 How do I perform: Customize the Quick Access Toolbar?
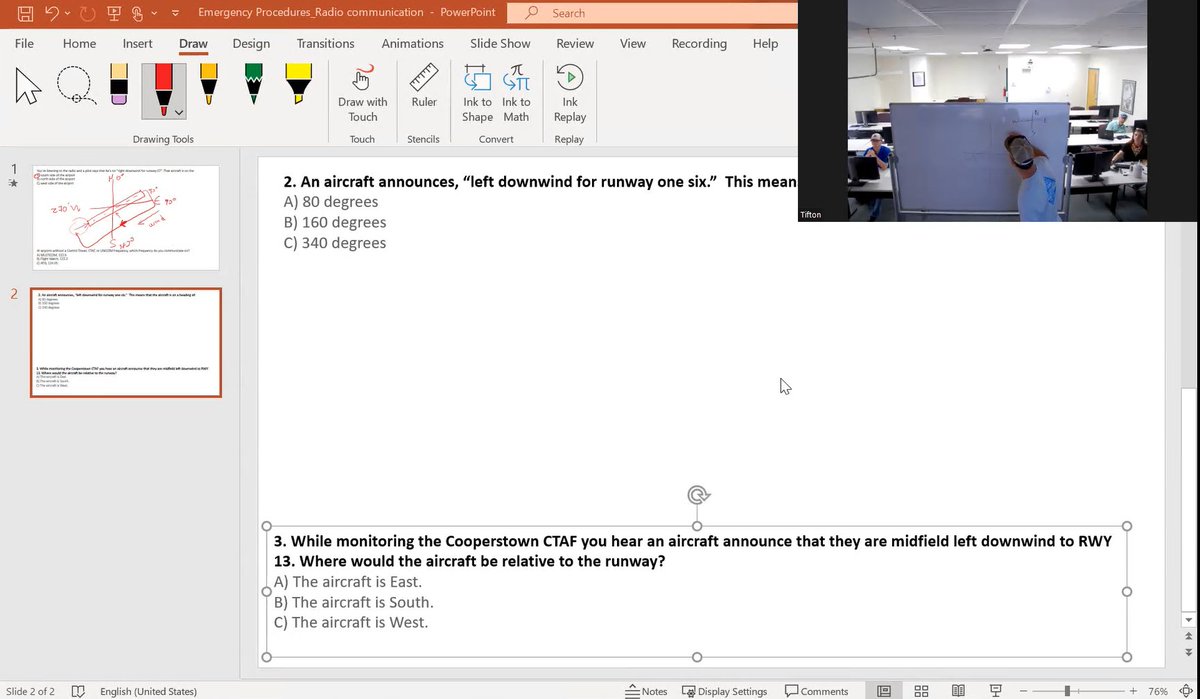pyautogui.click(x=176, y=13)
